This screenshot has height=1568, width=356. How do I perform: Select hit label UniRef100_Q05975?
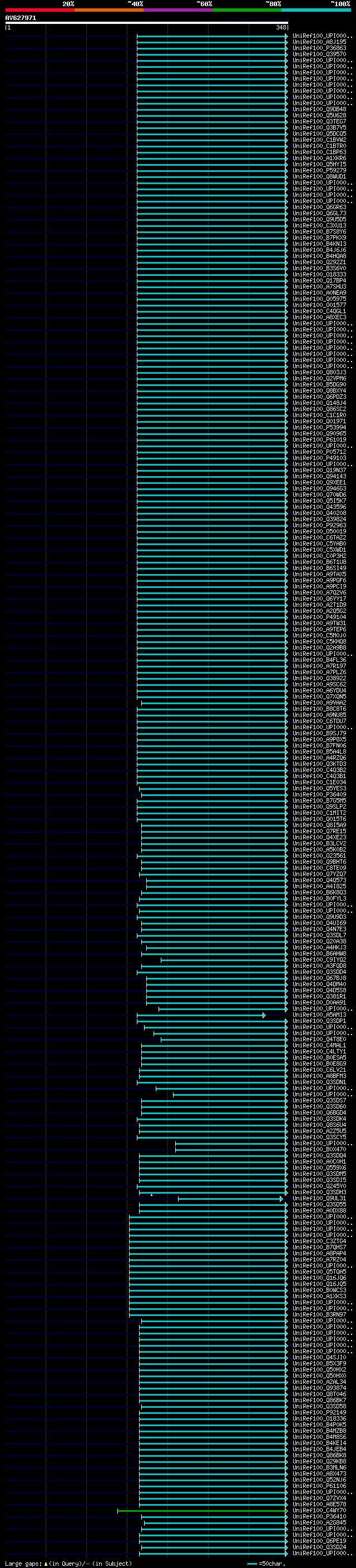click(319, 299)
